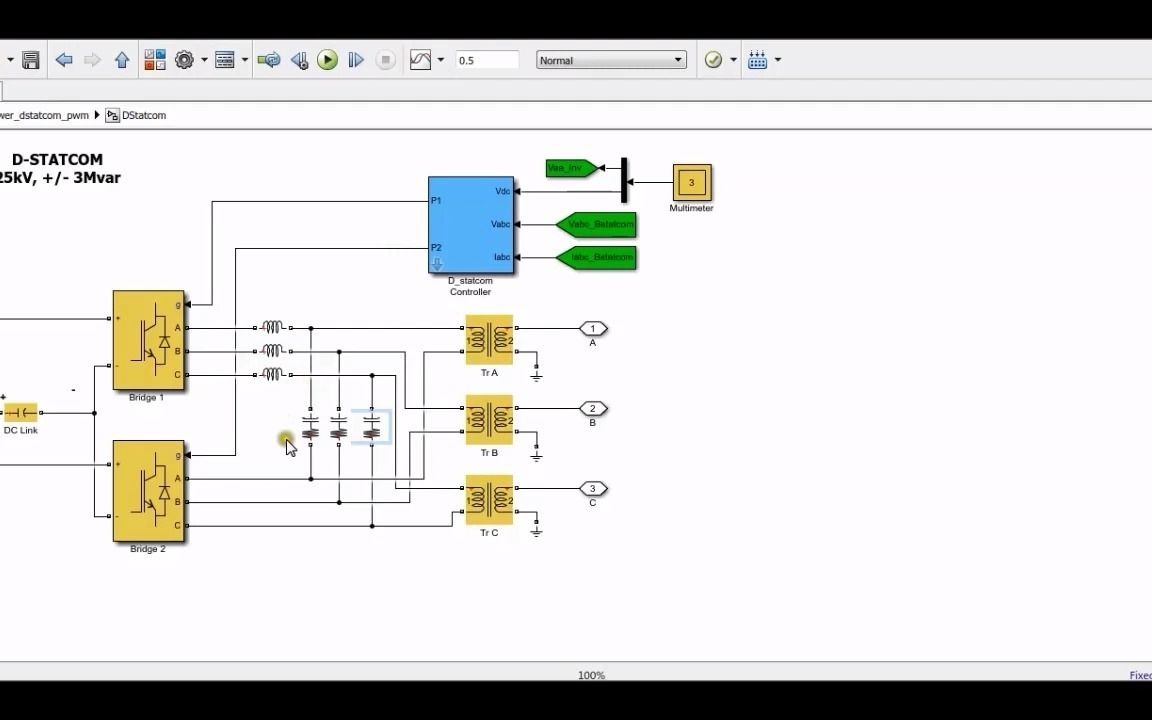
Task: Select the D_statcom Controller blue block
Action: (471, 225)
